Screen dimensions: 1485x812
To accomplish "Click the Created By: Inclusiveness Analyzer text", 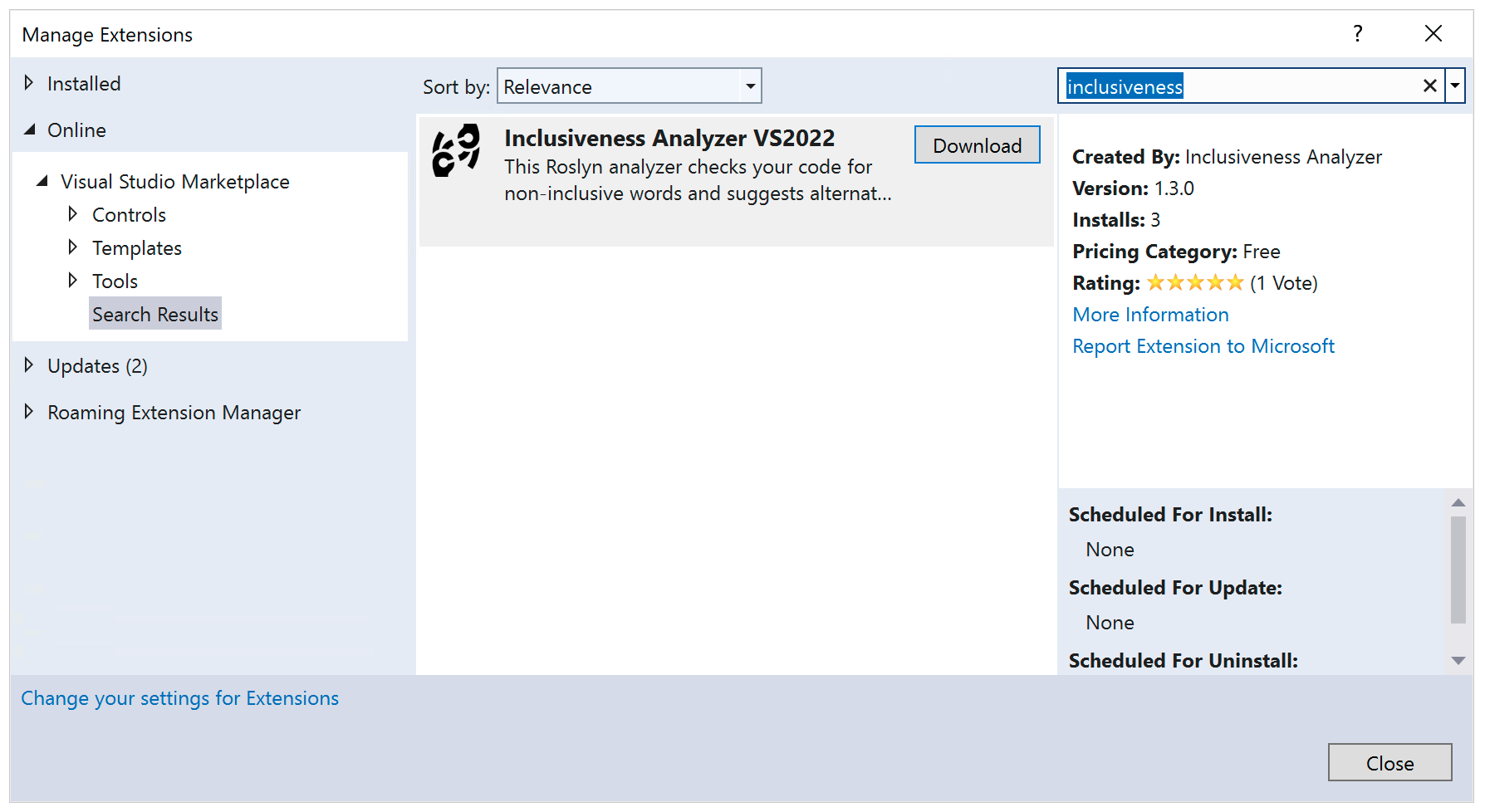I will tap(1227, 157).
